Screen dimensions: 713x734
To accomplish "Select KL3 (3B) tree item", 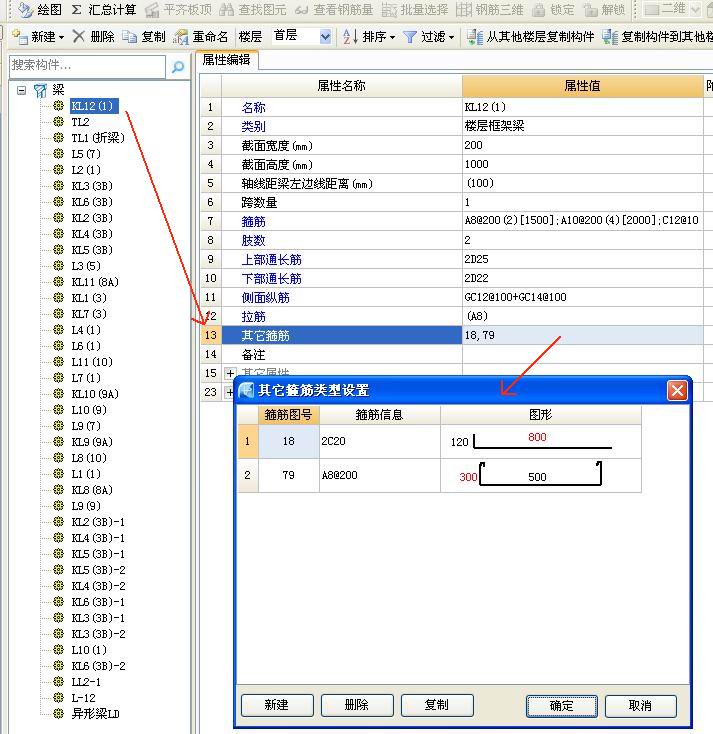I will pyautogui.click(x=92, y=186).
